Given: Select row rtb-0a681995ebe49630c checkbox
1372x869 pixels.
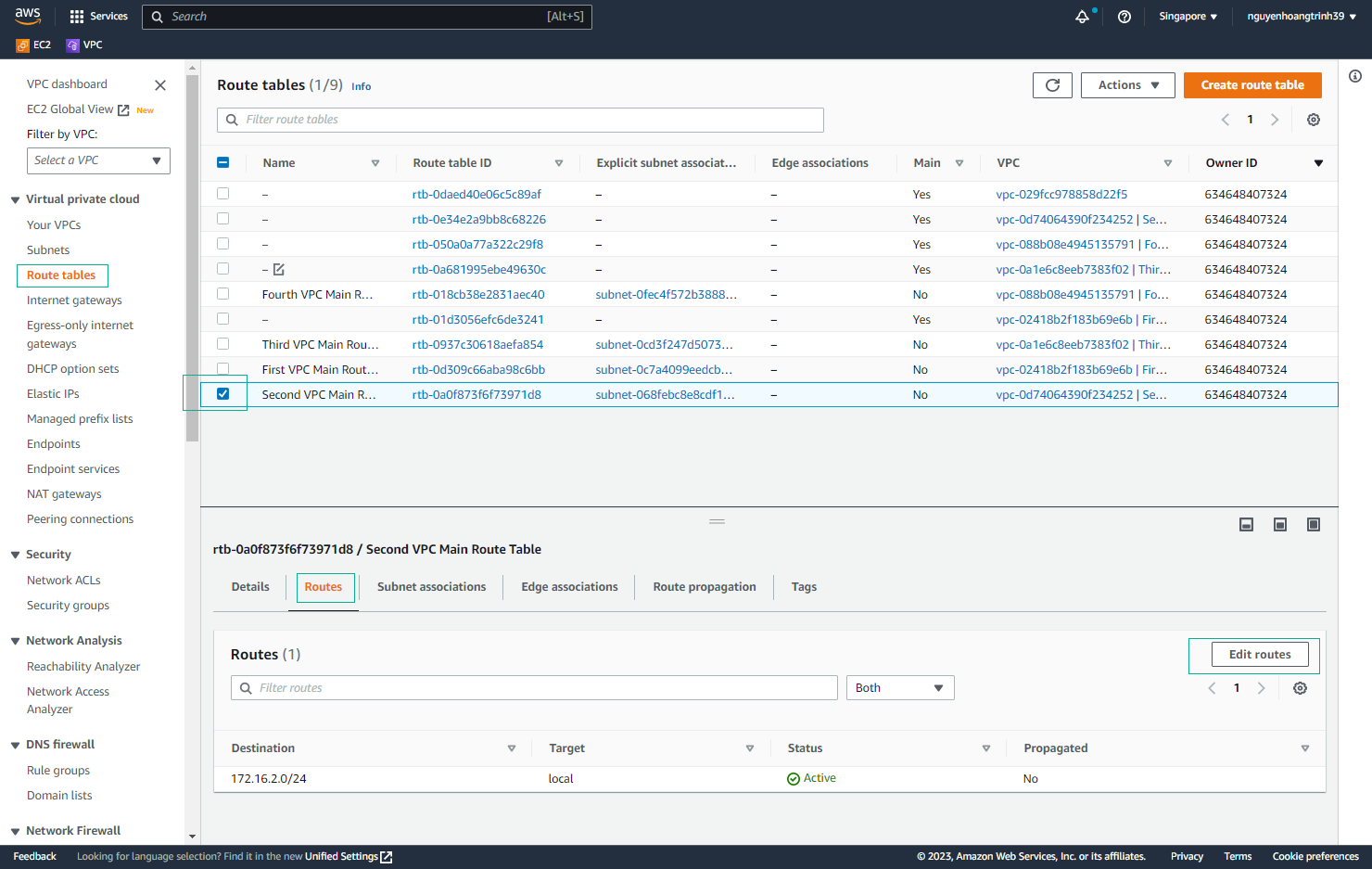Looking at the screenshot, I should pyautogui.click(x=222, y=269).
